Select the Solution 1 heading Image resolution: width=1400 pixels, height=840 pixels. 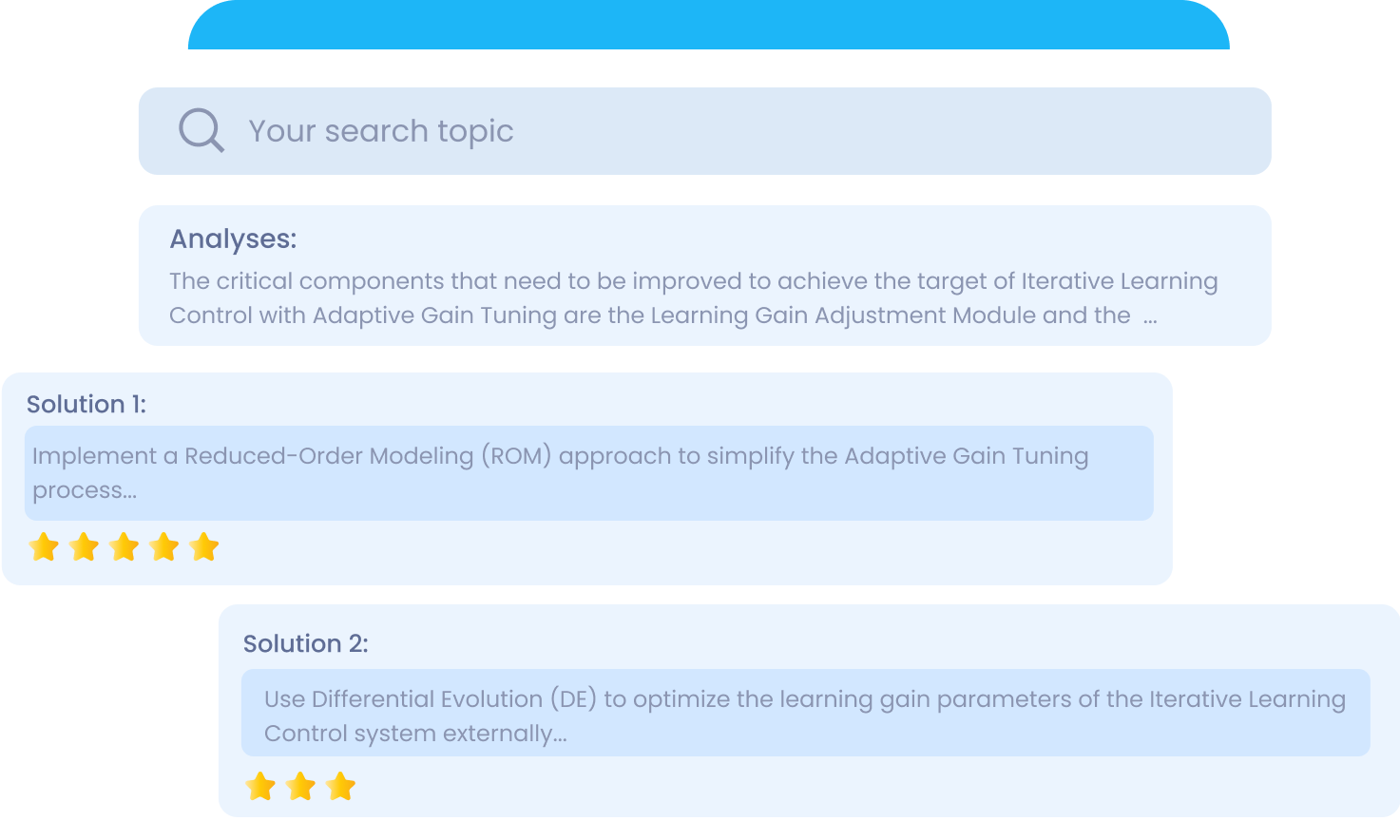coord(86,404)
